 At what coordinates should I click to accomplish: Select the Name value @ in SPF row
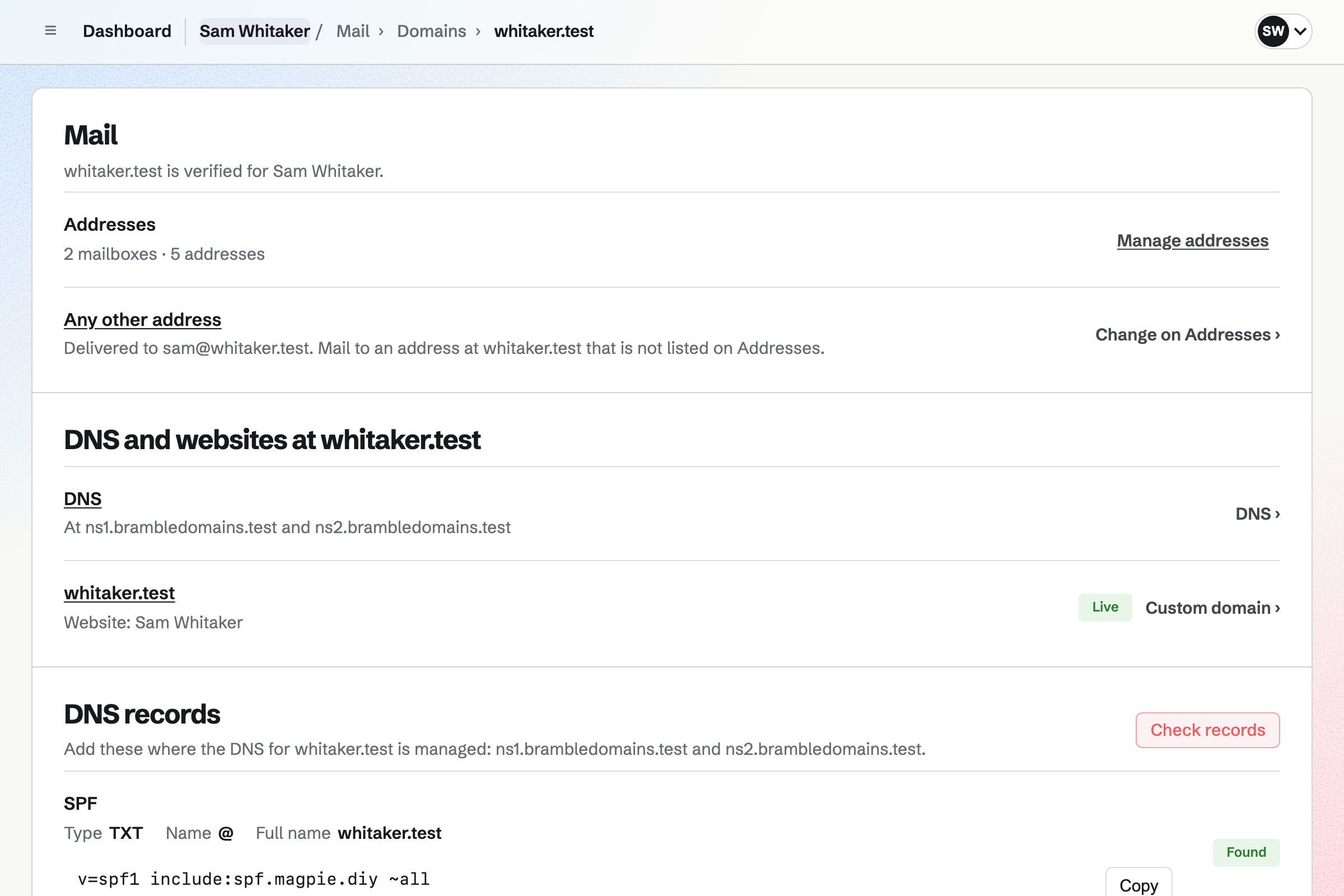226,833
